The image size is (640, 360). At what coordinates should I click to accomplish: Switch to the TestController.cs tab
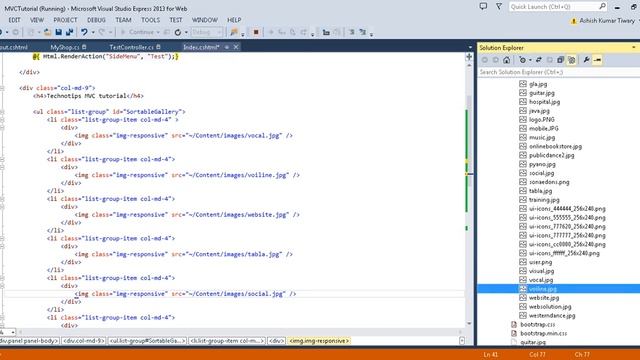[x=131, y=47]
